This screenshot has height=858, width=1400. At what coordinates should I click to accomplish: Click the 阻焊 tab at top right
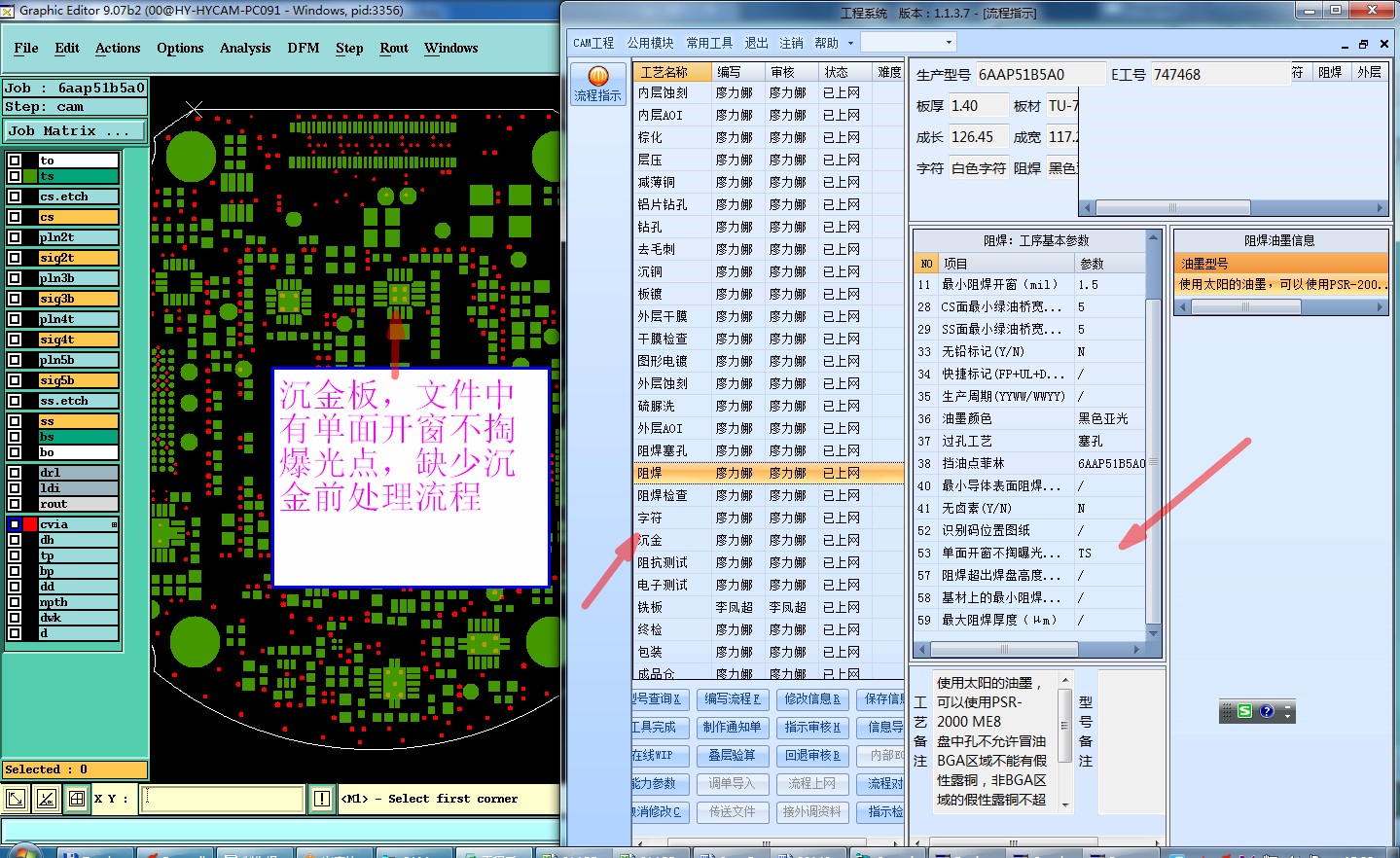[x=1330, y=72]
